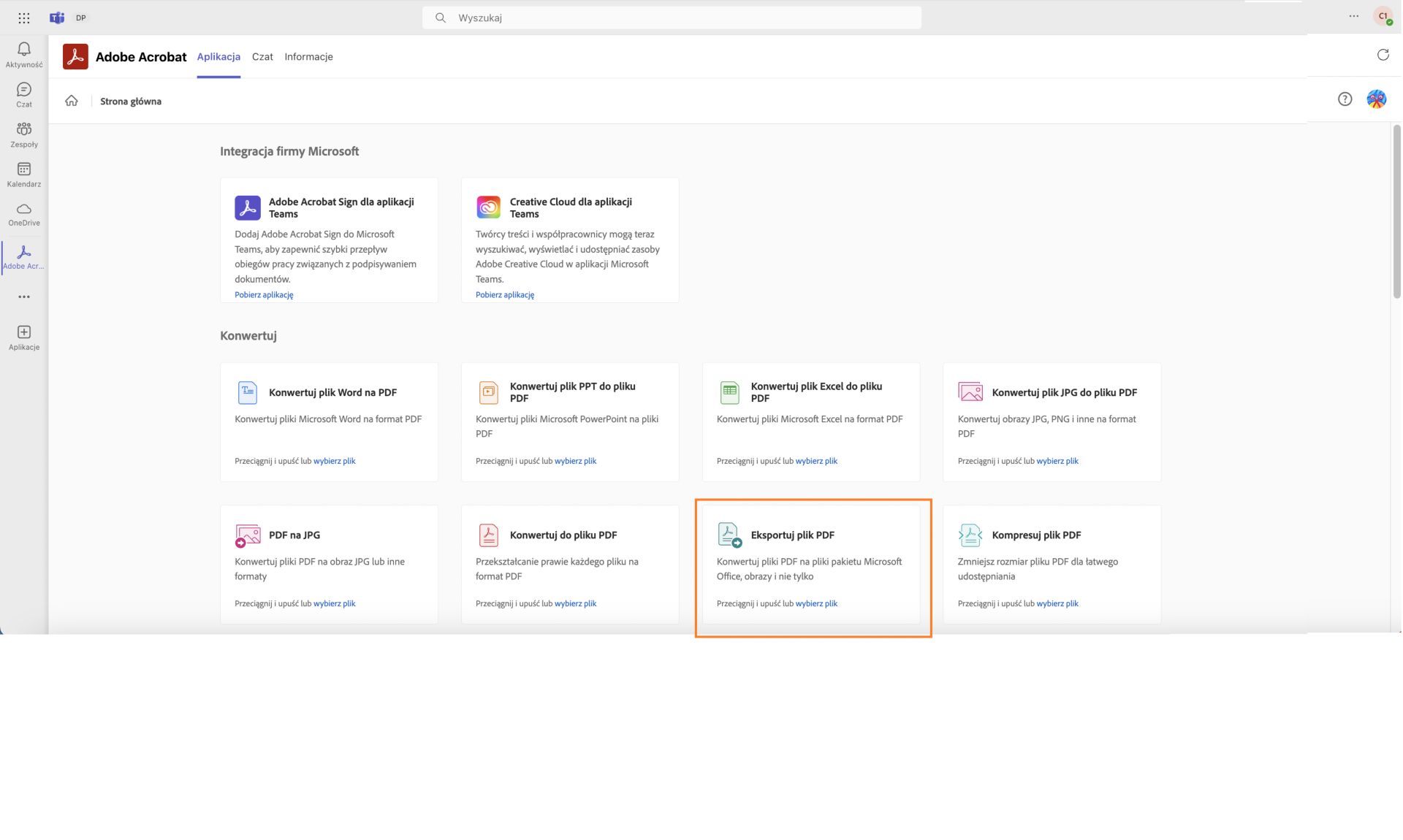
Task: Click Adobe Acrobat Sign dla aplikacji Teams title
Action: [341, 207]
